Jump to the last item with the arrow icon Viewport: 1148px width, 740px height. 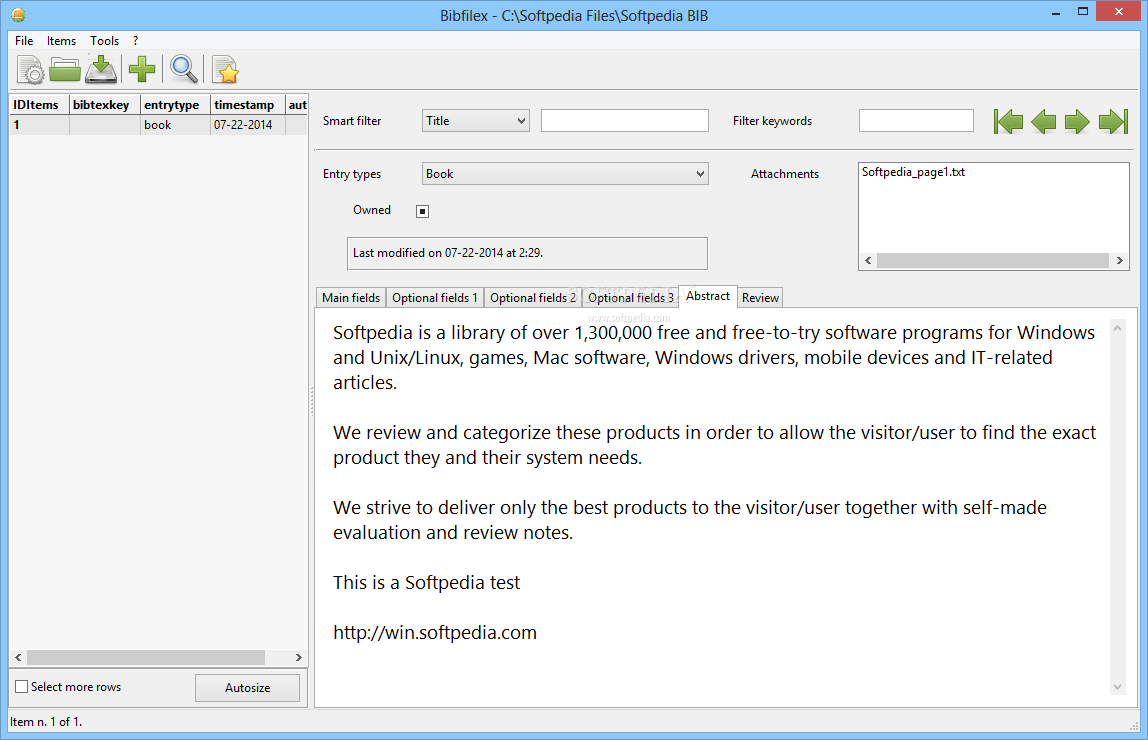1113,122
